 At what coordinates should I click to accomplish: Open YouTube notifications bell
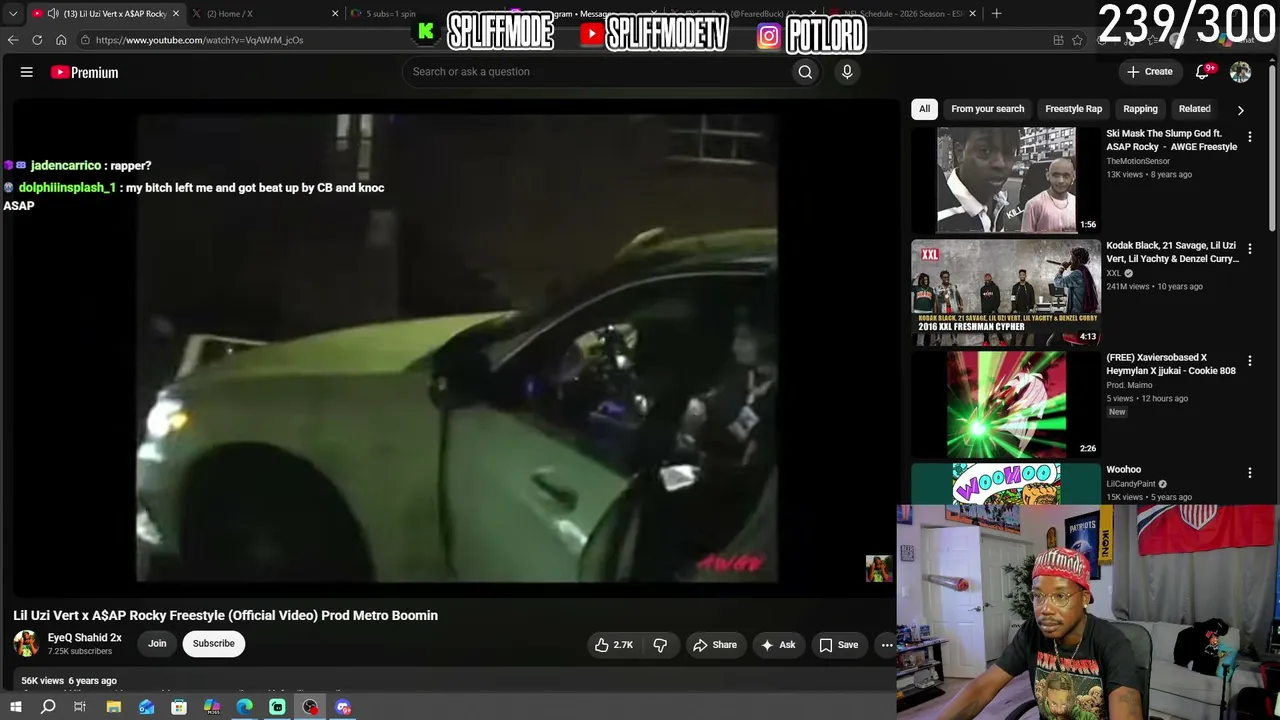pos(1203,72)
